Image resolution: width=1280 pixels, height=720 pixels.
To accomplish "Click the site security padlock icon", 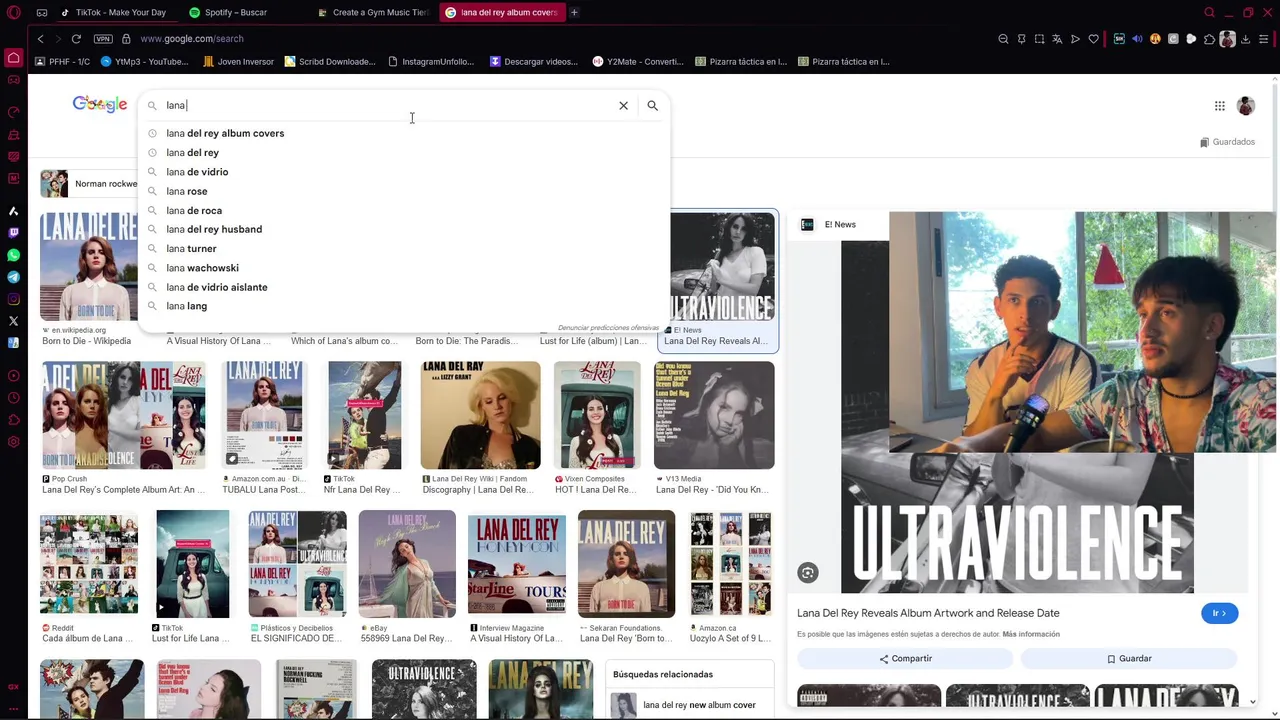I will pyautogui.click(x=126, y=39).
